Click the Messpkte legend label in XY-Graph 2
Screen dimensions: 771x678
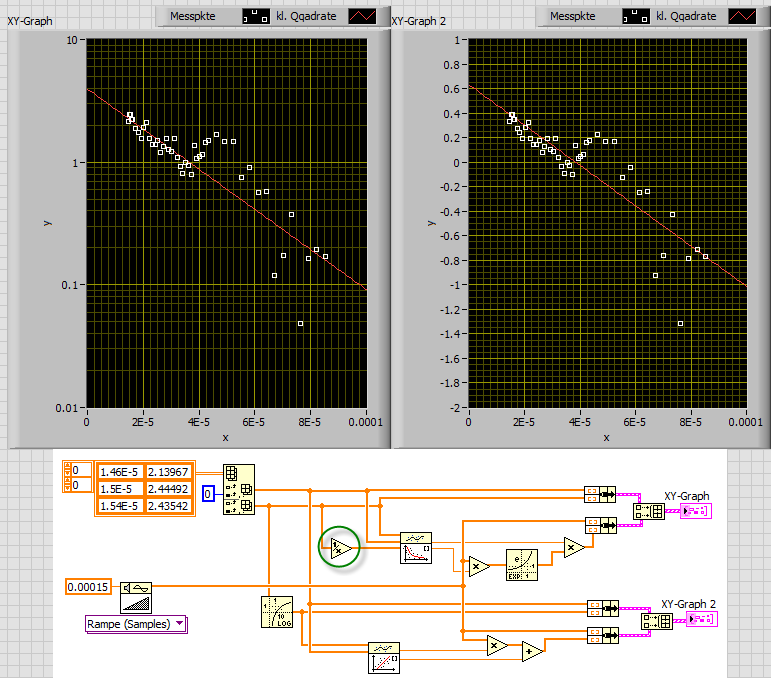(x=573, y=16)
